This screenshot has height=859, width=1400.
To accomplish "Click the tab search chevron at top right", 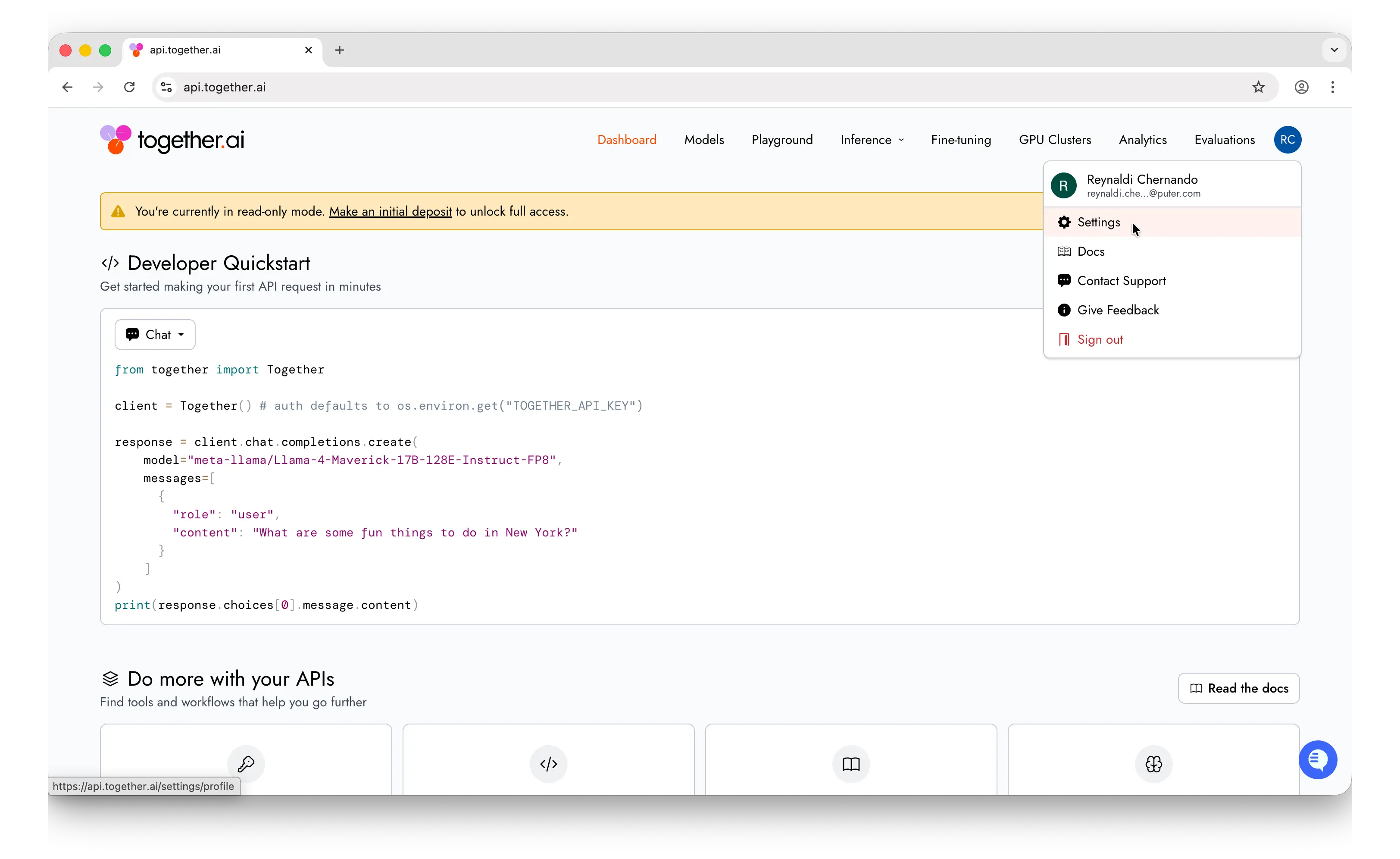I will (x=1334, y=50).
